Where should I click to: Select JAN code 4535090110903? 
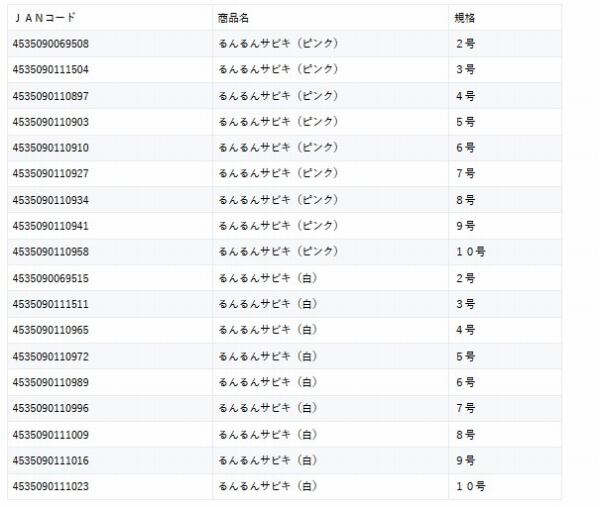click(x=51, y=122)
